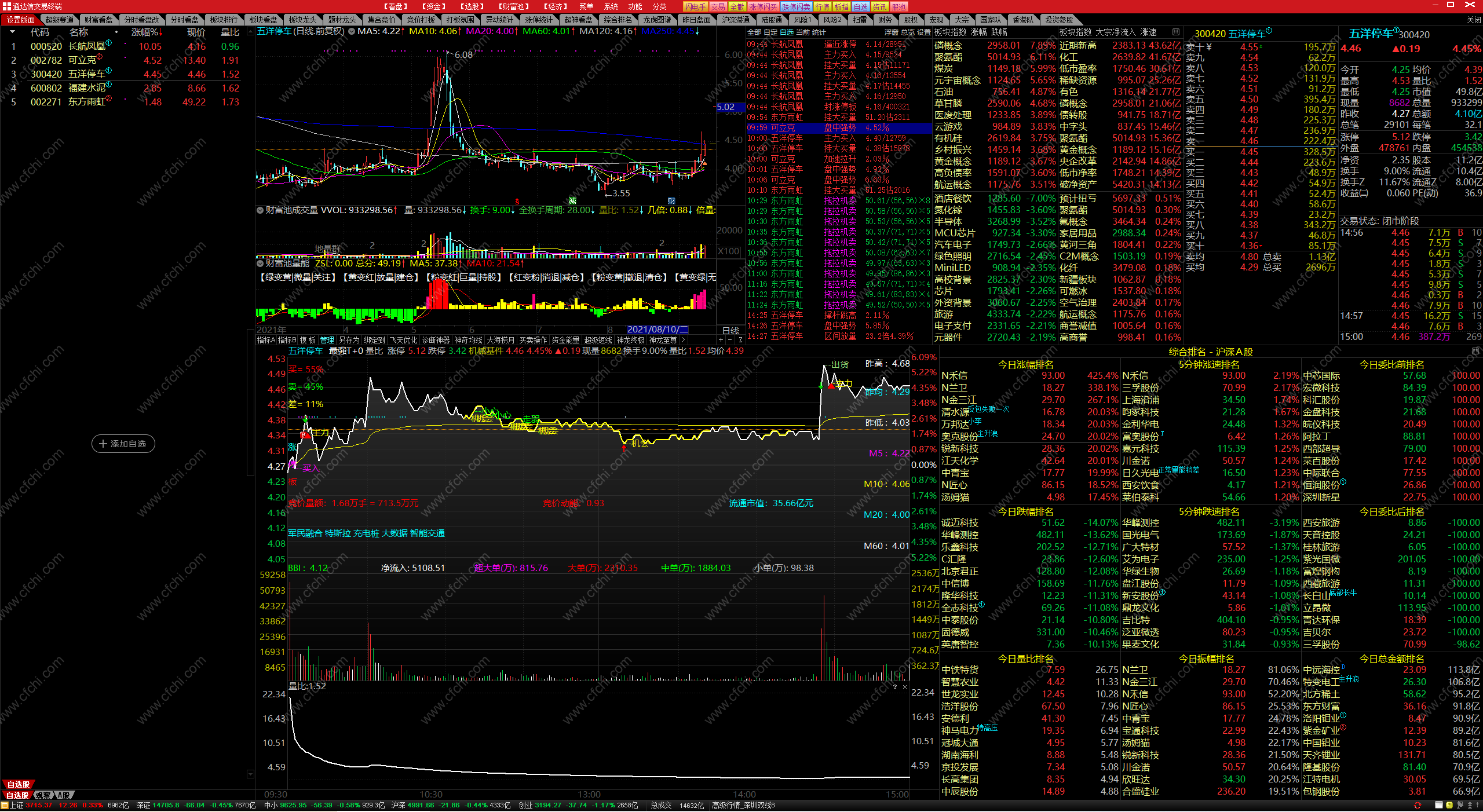Click the list-view icon in sector index header
The height and width of the screenshot is (812, 1483).
click(x=1176, y=32)
